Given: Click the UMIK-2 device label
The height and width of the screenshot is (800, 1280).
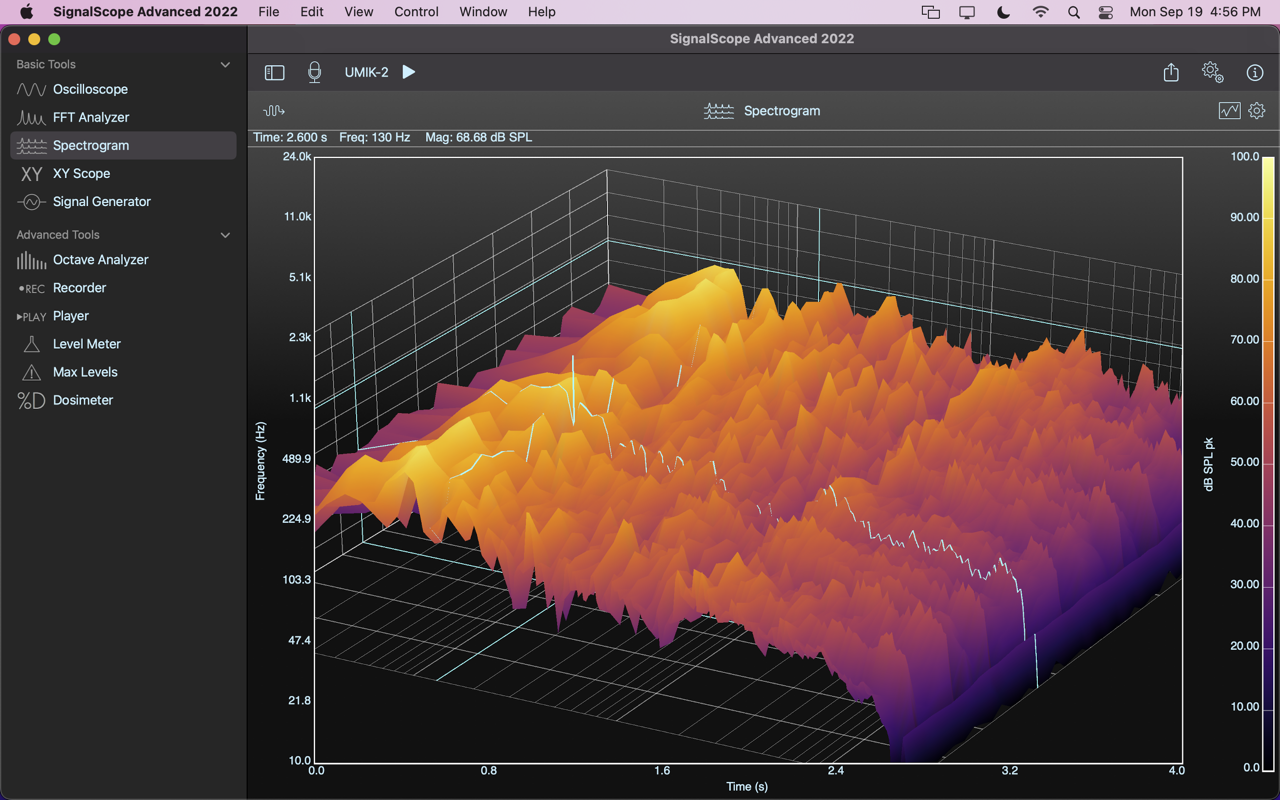Looking at the screenshot, I should (x=366, y=72).
